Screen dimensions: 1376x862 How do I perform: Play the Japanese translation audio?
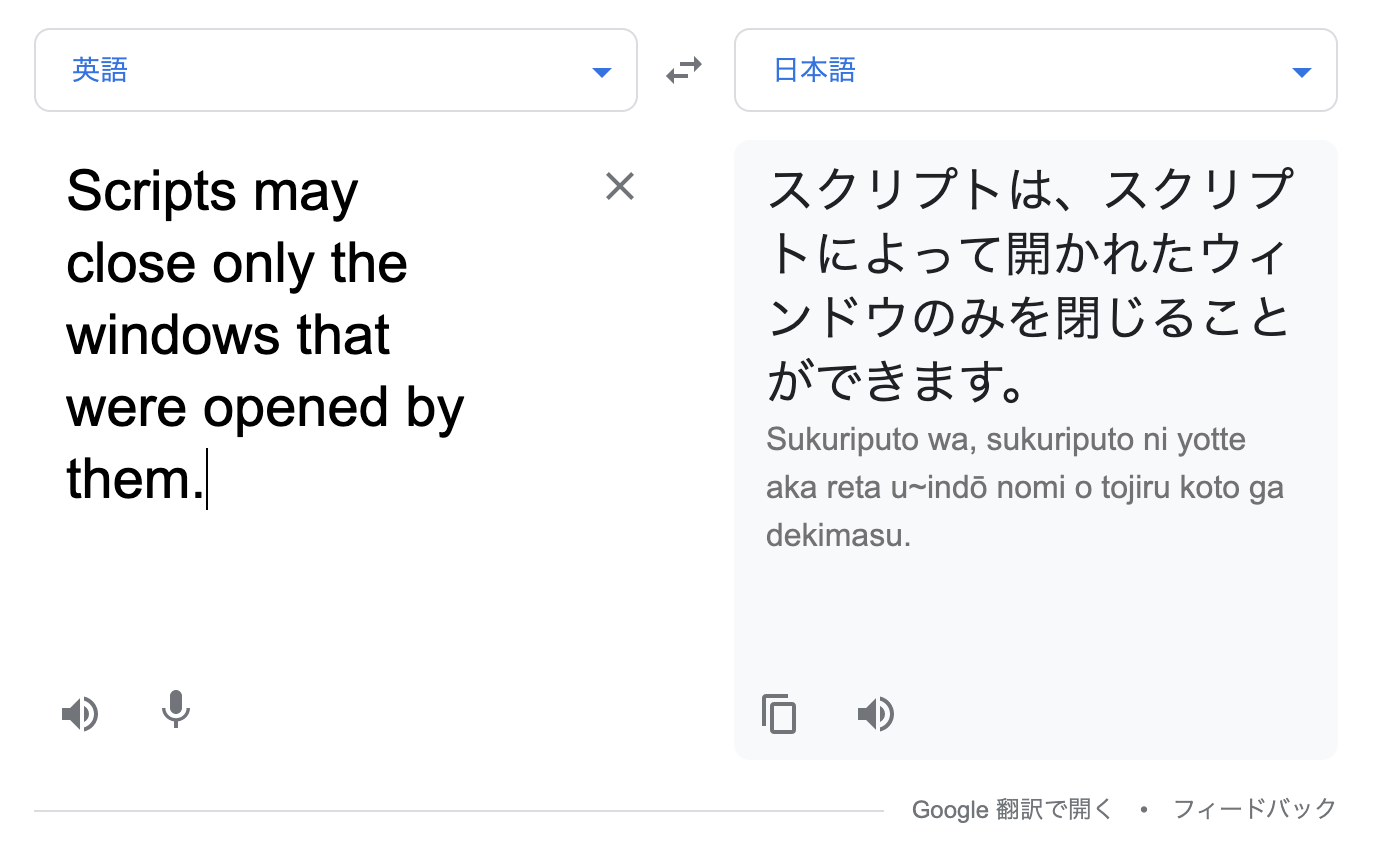(x=875, y=713)
